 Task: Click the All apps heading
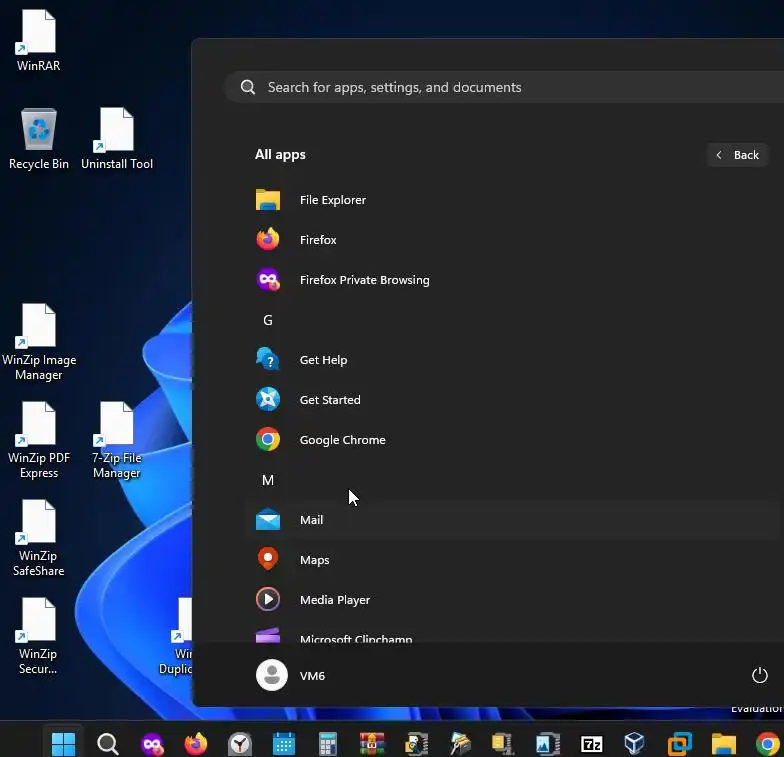tap(280, 154)
